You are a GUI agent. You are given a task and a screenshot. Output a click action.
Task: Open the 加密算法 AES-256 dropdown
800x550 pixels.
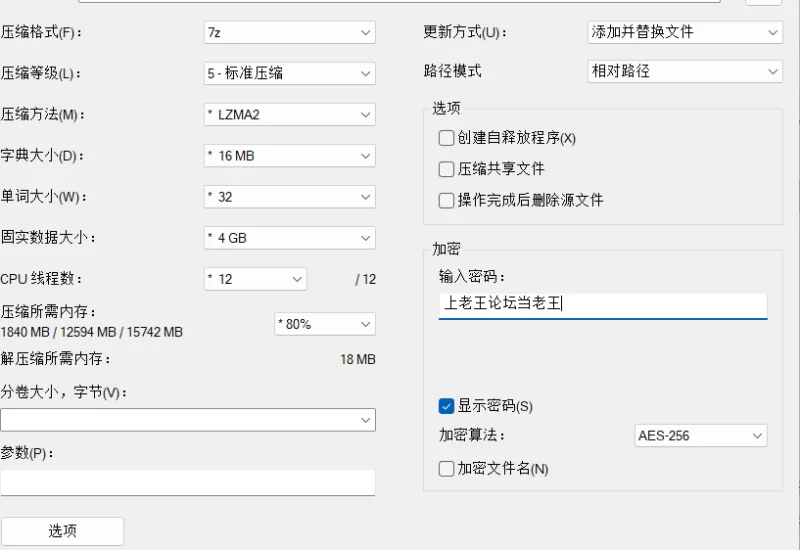coord(701,436)
